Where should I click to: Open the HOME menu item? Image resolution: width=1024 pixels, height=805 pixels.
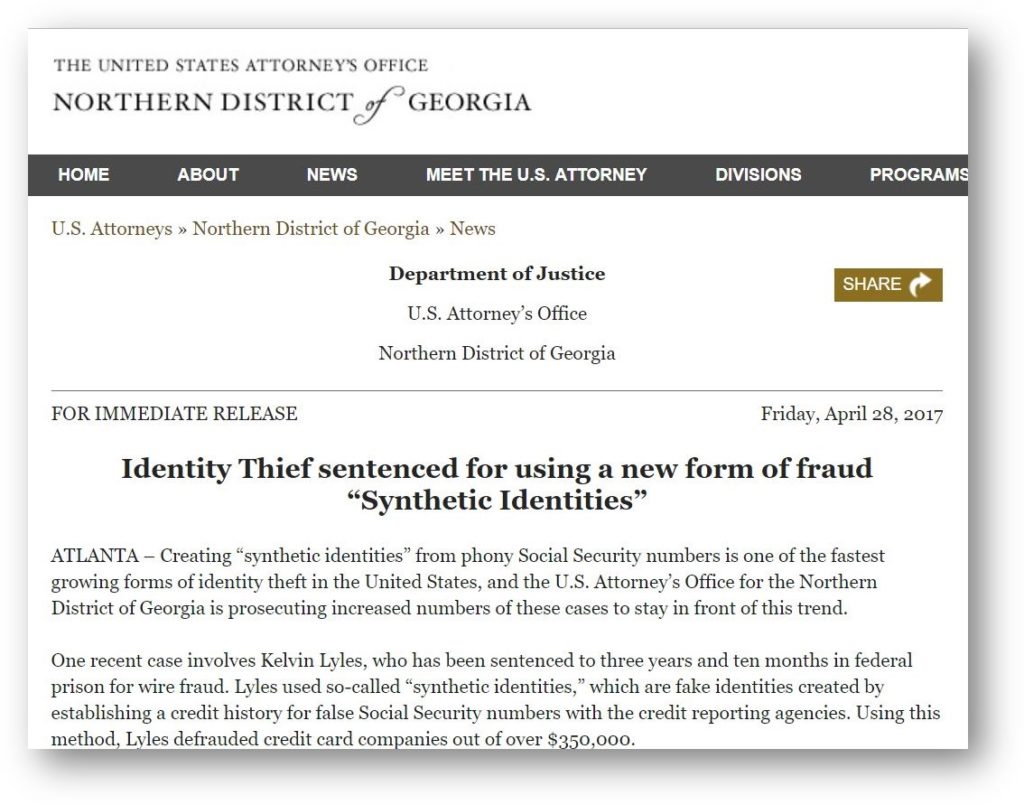coord(84,174)
